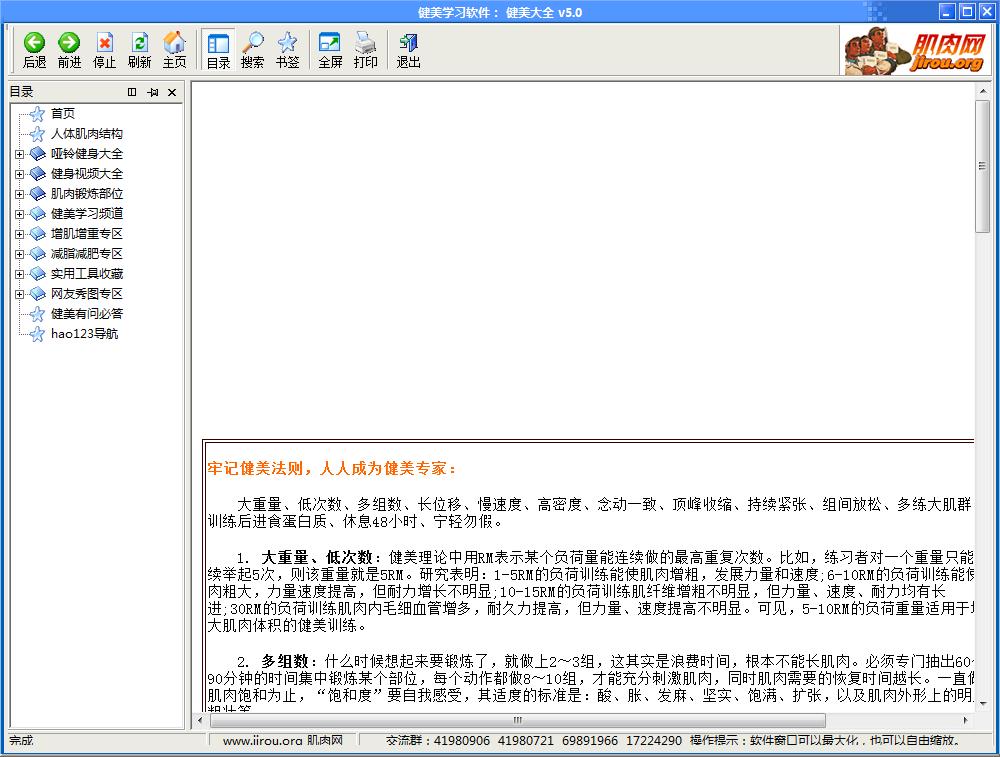Click the 打印 (Print) toolbar icon
This screenshot has width=1000, height=757.
coord(366,49)
